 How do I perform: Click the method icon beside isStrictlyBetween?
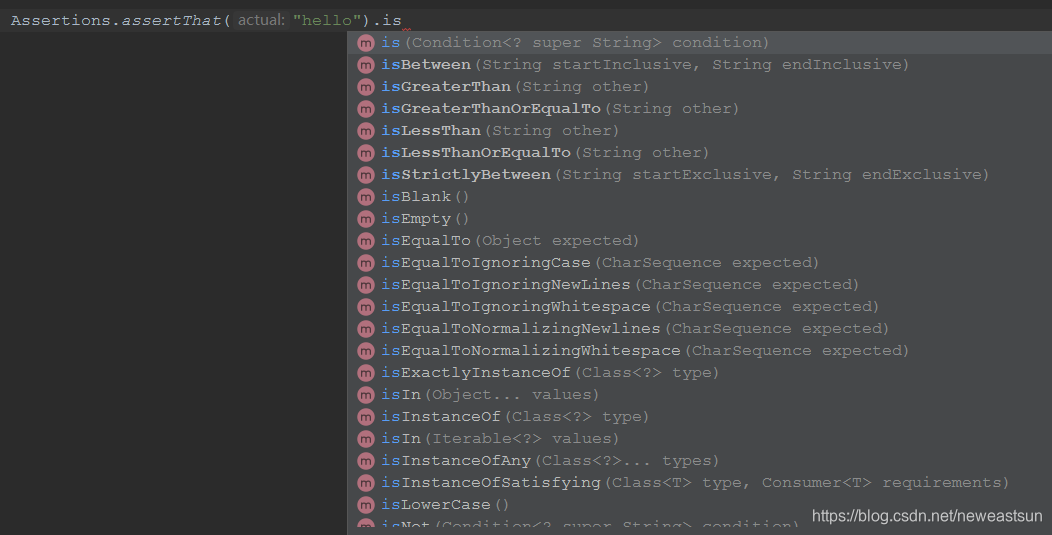click(366, 175)
